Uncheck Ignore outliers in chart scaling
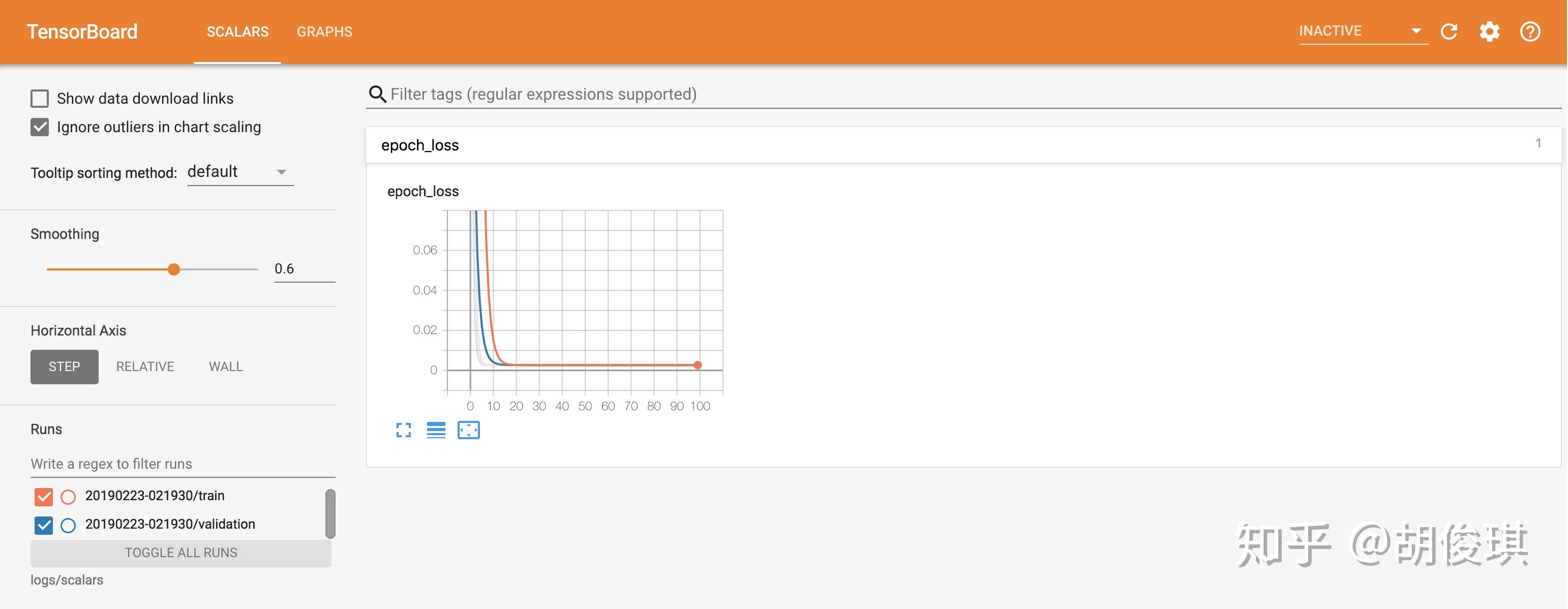Screen dimensions: 1568x609 point(40,127)
